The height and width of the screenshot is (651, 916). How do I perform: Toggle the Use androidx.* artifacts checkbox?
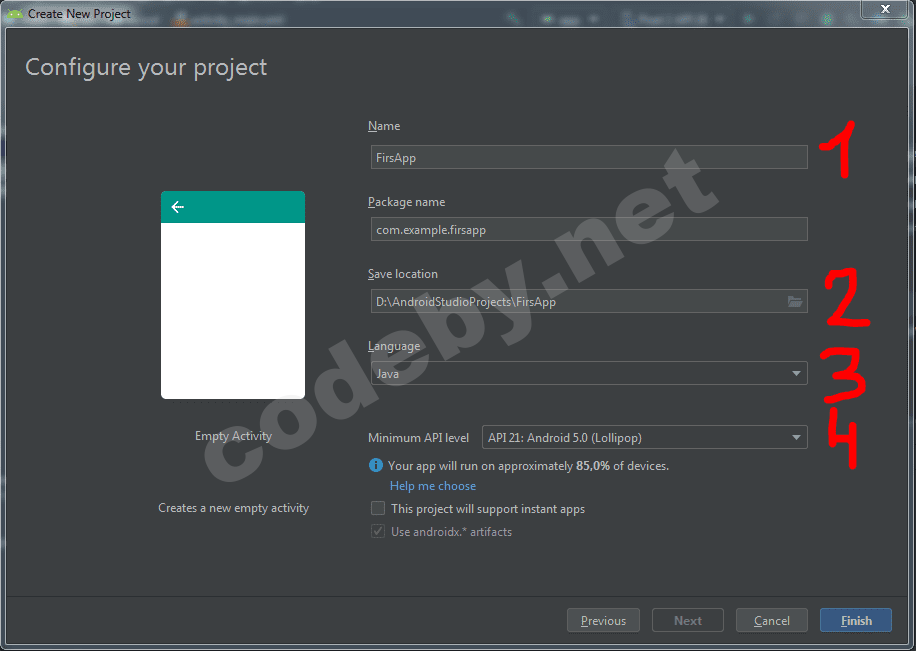pyautogui.click(x=378, y=531)
